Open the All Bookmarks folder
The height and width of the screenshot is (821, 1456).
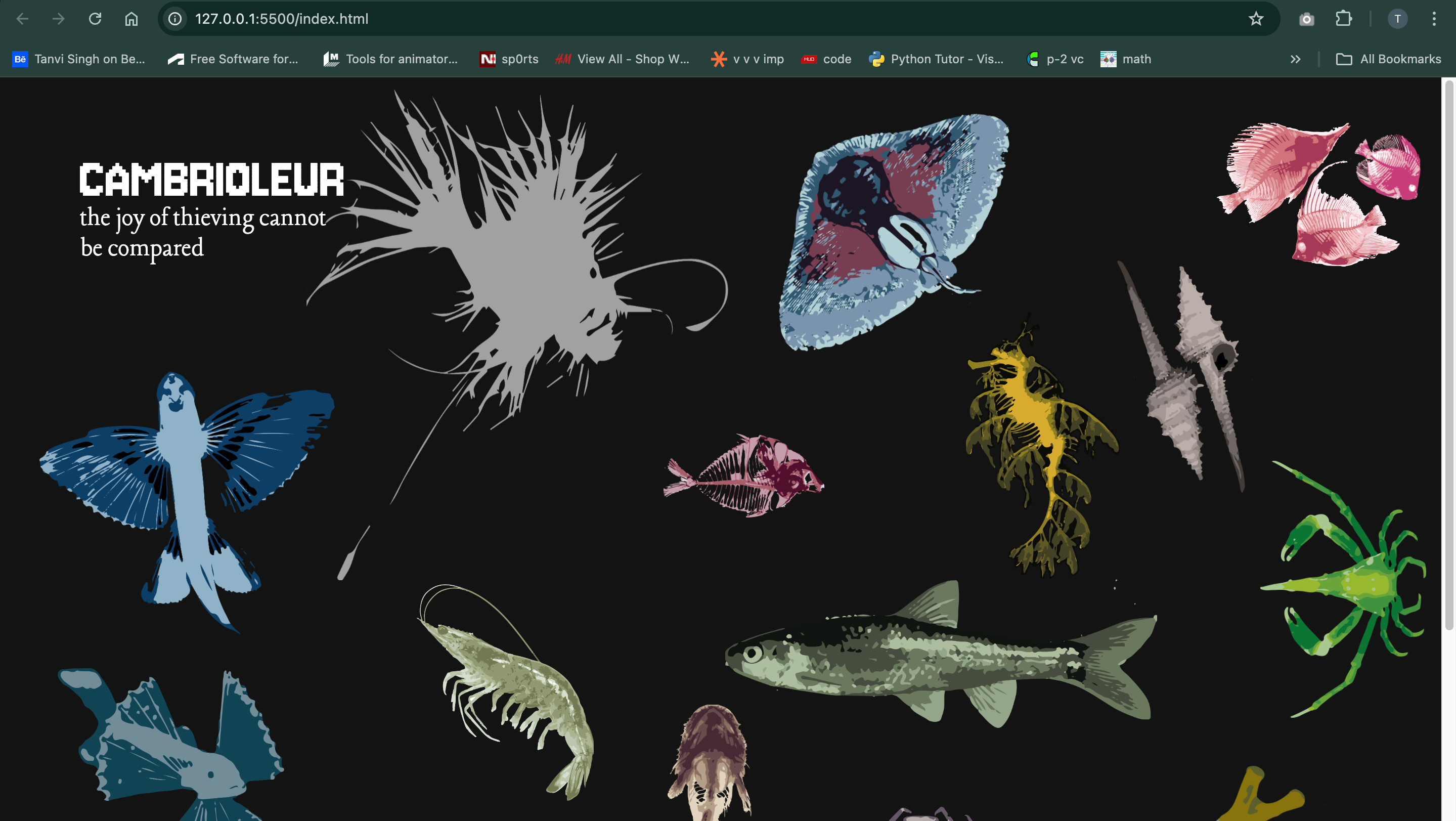[x=1388, y=59]
